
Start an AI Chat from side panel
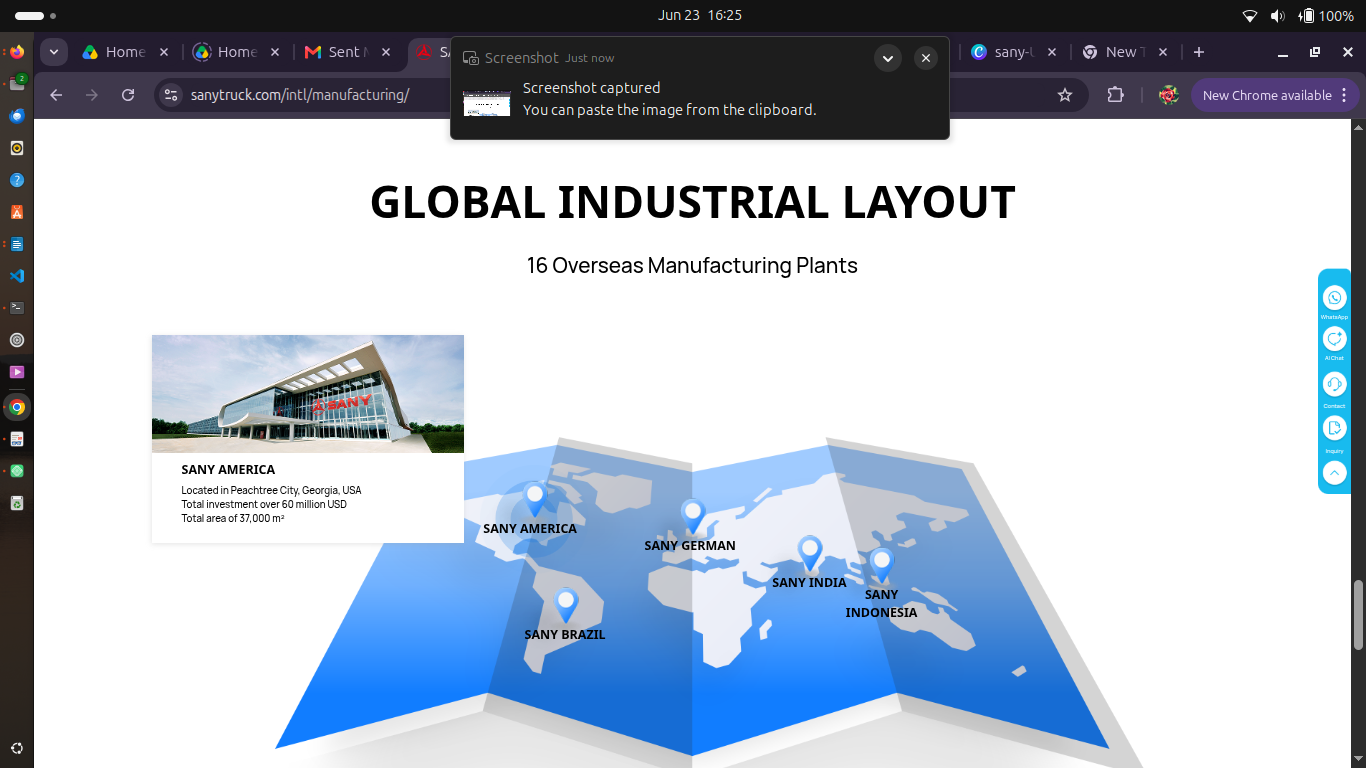(x=1334, y=339)
